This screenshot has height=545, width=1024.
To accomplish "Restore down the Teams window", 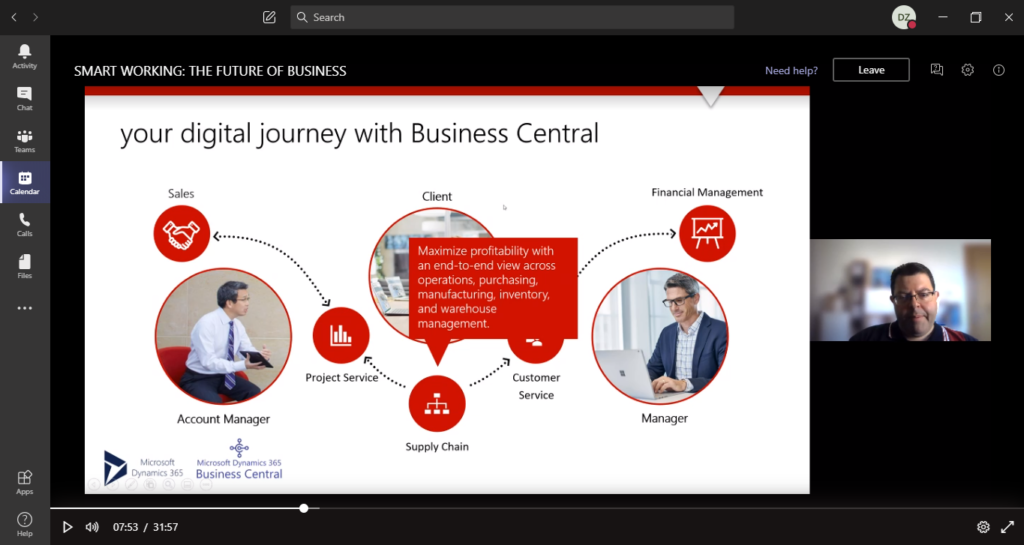I will tap(976, 18).
